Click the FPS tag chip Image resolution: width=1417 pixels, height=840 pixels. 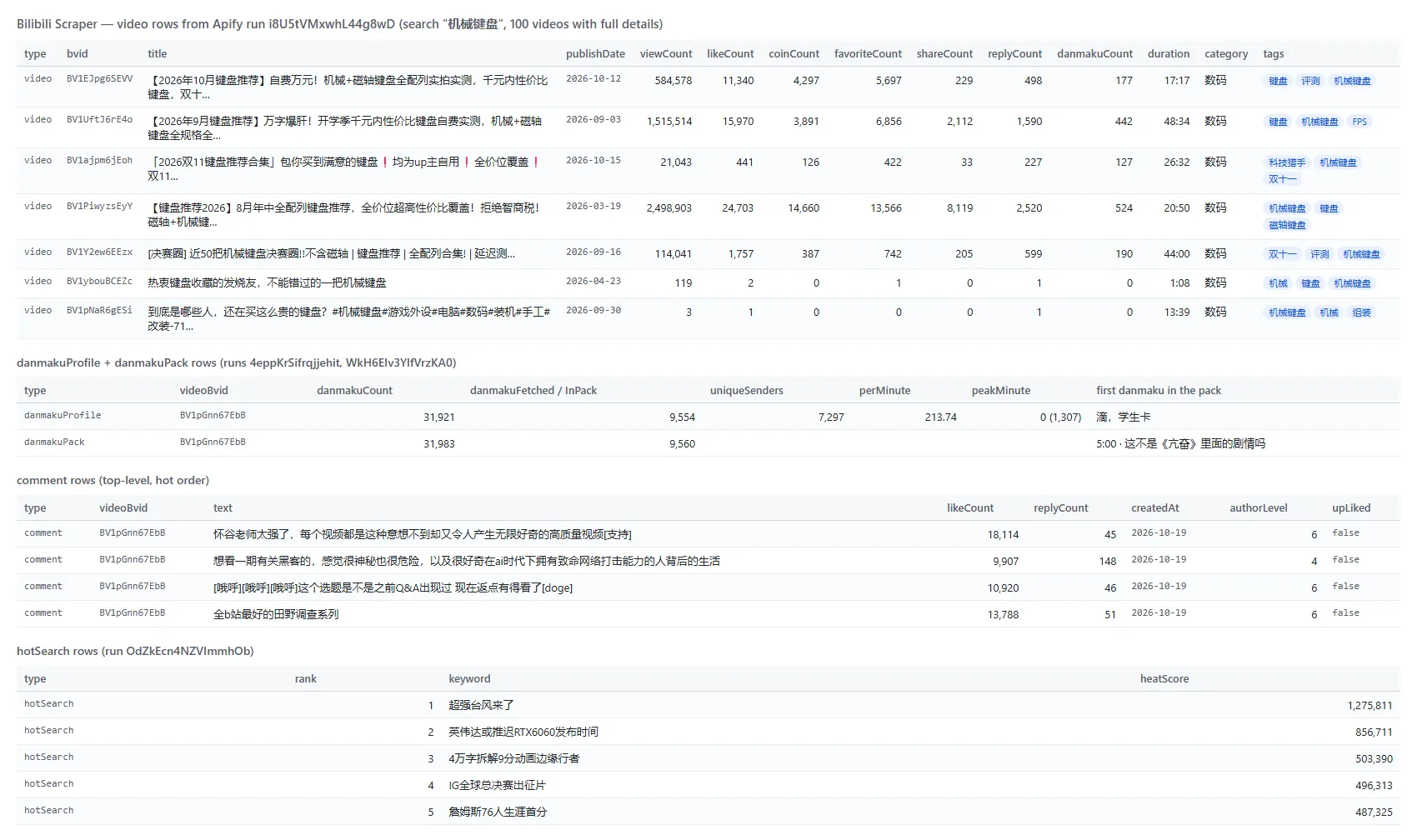[x=1359, y=122]
